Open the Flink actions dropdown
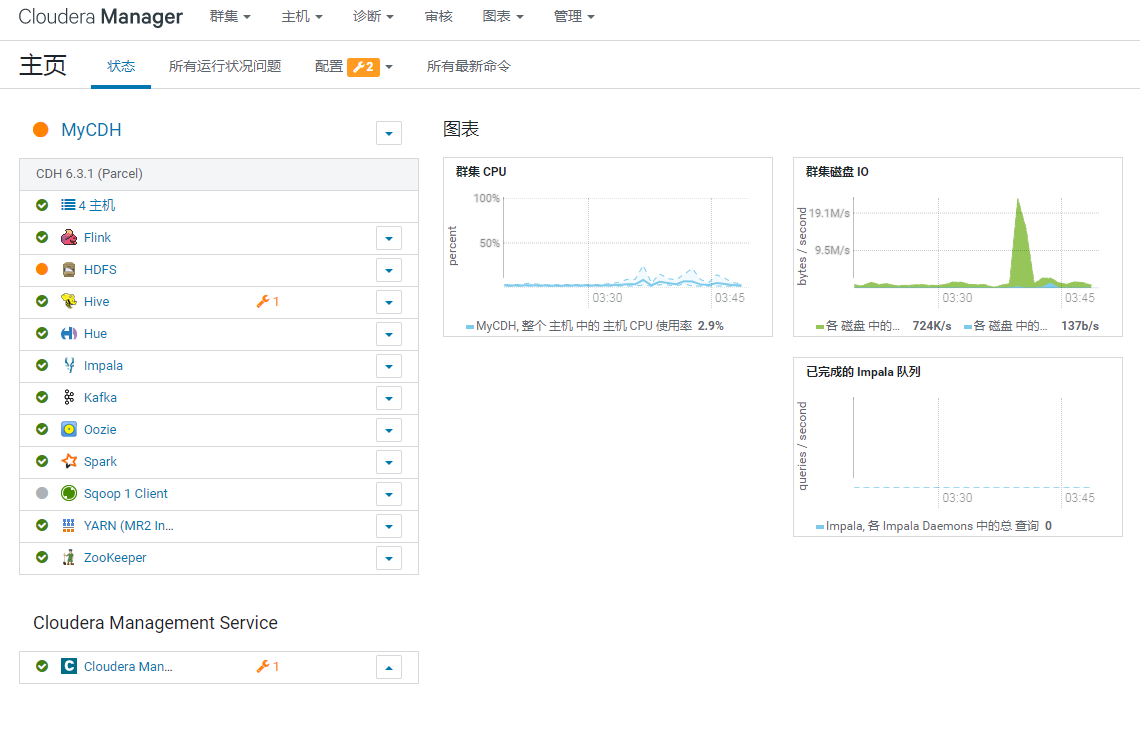The width and height of the screenshot is (1140, 733). point(389,238)
